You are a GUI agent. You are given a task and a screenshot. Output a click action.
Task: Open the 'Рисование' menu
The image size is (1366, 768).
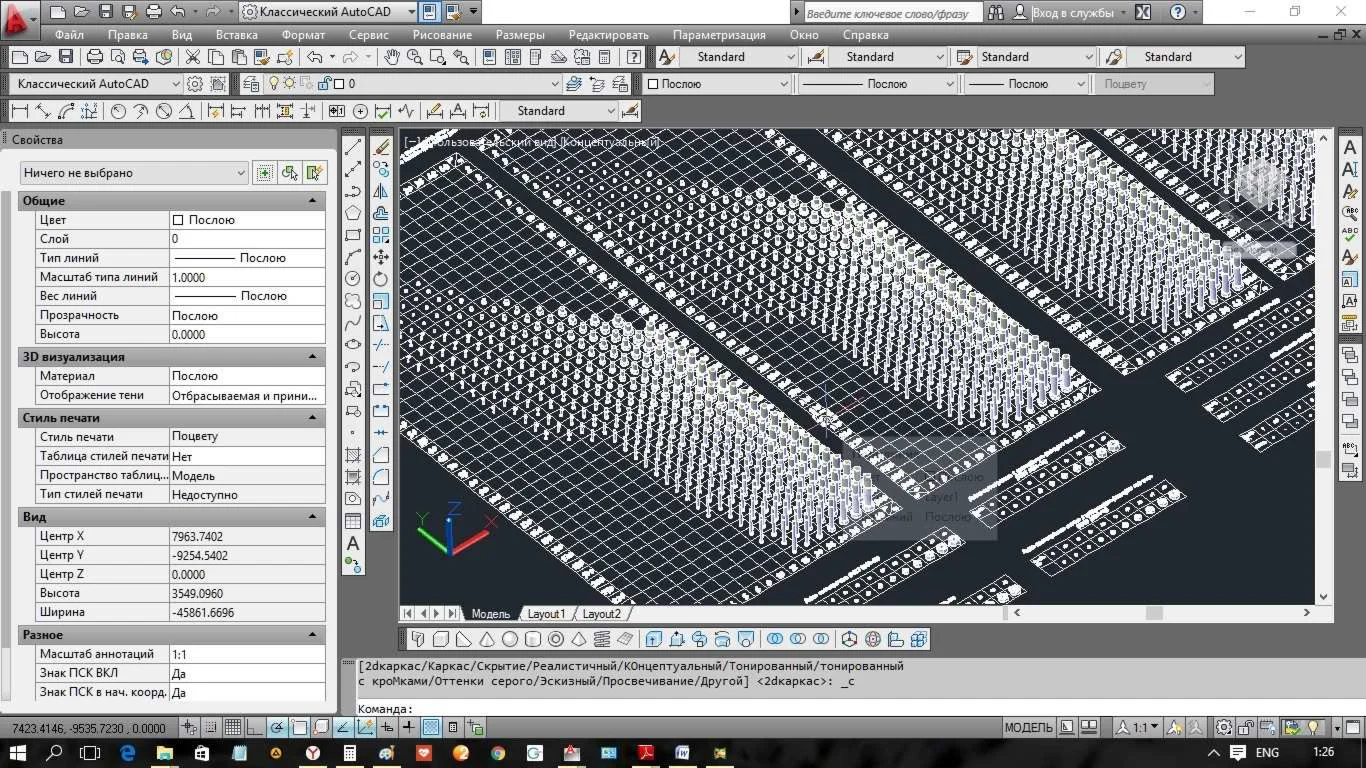(x=441, y=34)
